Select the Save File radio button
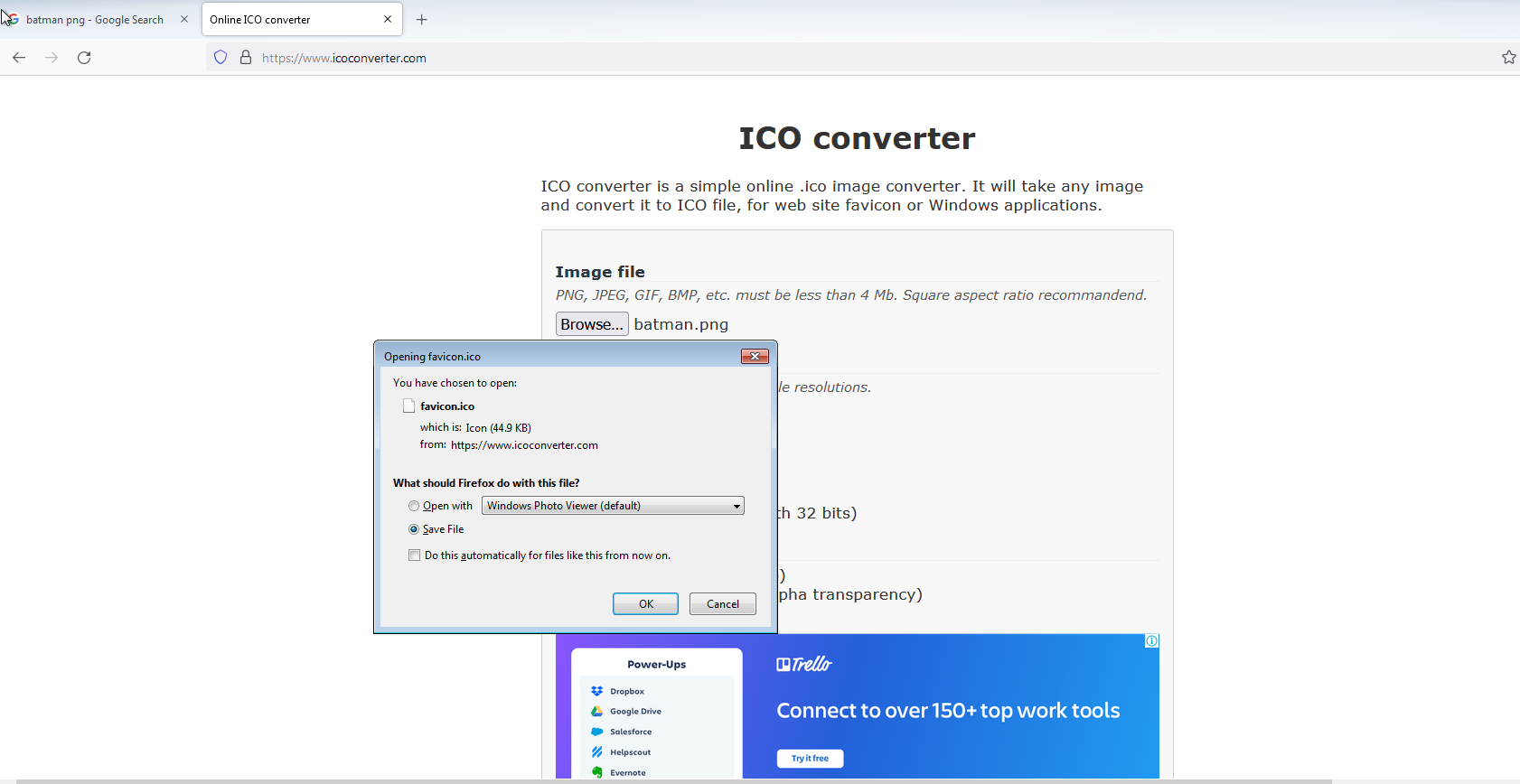 (414, 529)
